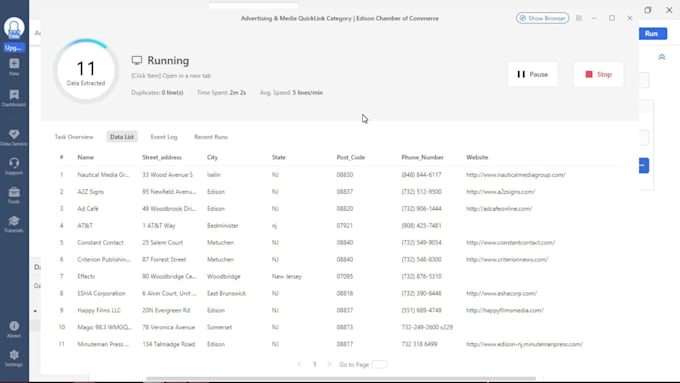Go to next page arrow

point(329,364)
